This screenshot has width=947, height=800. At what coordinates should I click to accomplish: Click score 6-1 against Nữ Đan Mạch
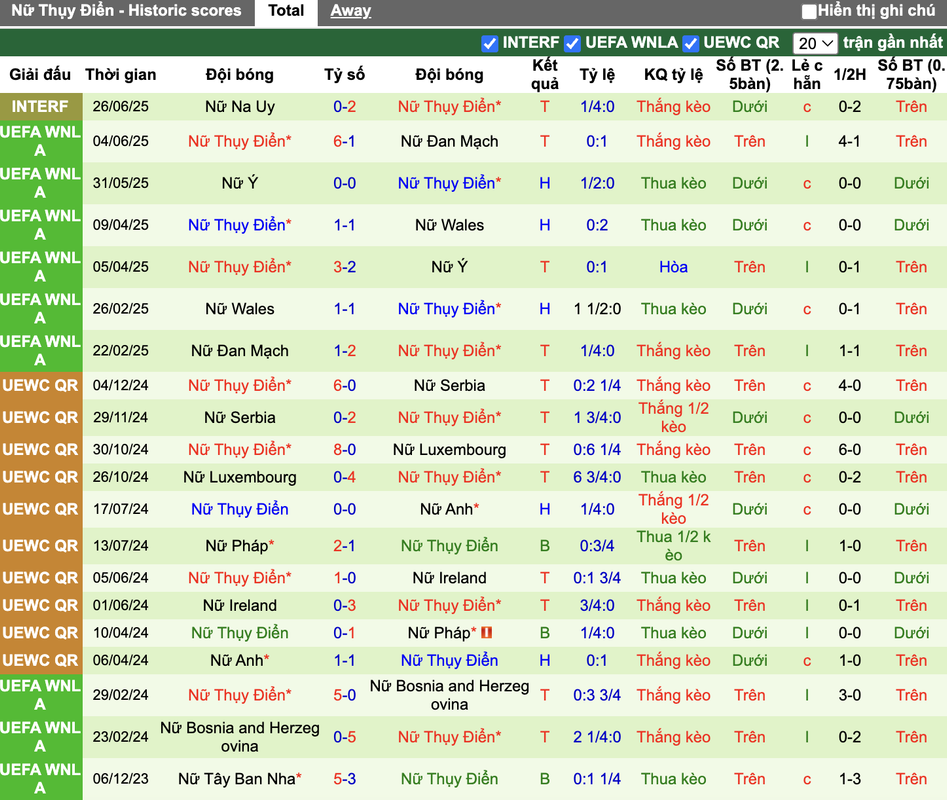[x=344, y=141]
